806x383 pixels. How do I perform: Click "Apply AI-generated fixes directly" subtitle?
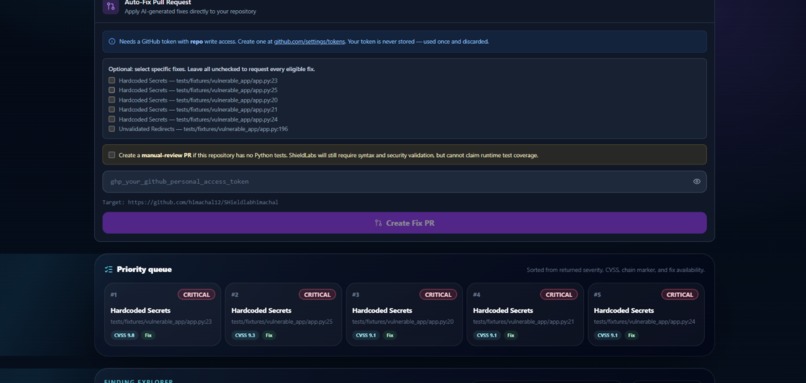(190, 11)
